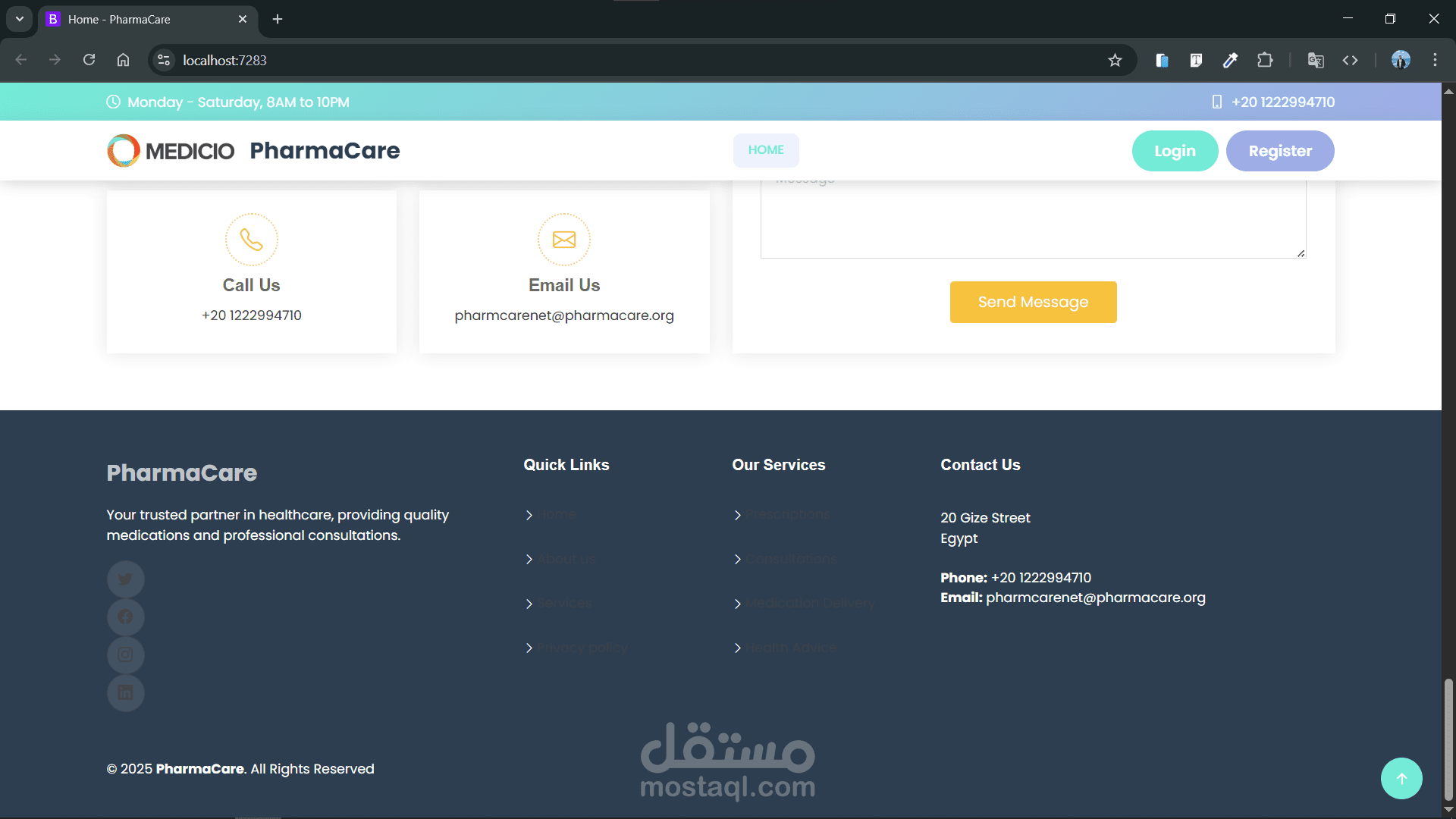
Task: Navigate forward in browser history
Action: pyautogui.click(x=55, y=60)
